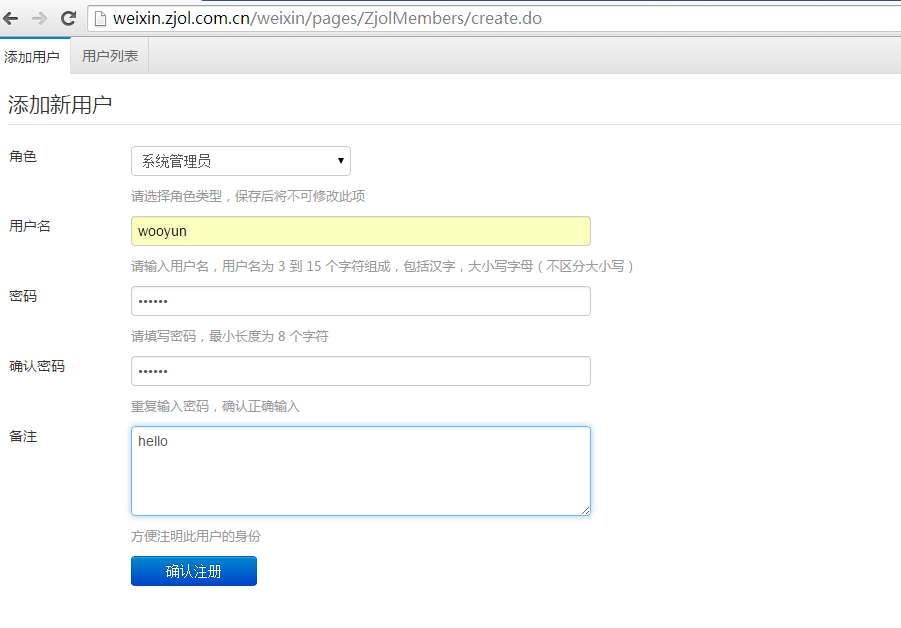Click hint text 请选择角色类型，保存后将不可修改此项
The height and width of the screenshot is (628, 901).
[x=248, y=196]
